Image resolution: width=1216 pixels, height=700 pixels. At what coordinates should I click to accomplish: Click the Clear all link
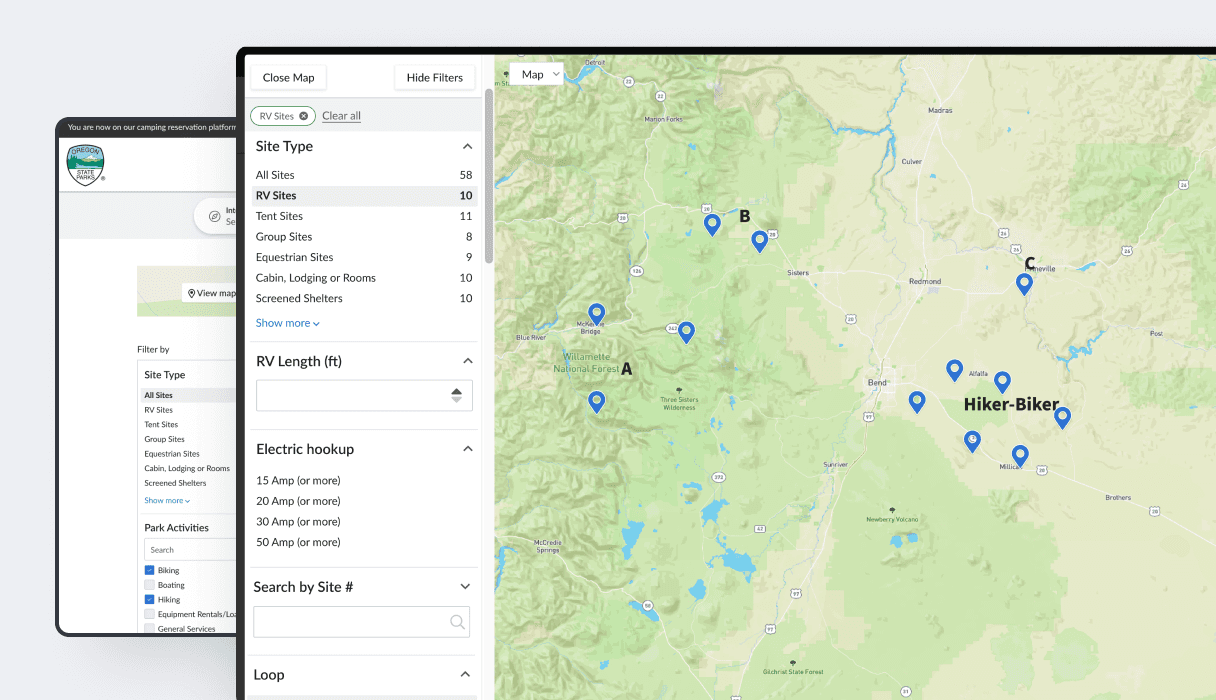click(x=342, y=116)
